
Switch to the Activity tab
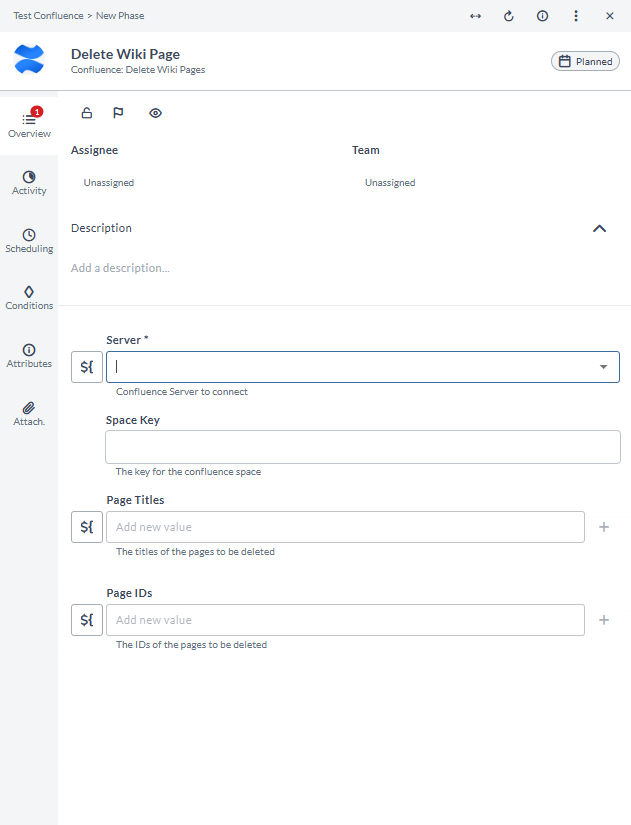(x=29, y=183)
